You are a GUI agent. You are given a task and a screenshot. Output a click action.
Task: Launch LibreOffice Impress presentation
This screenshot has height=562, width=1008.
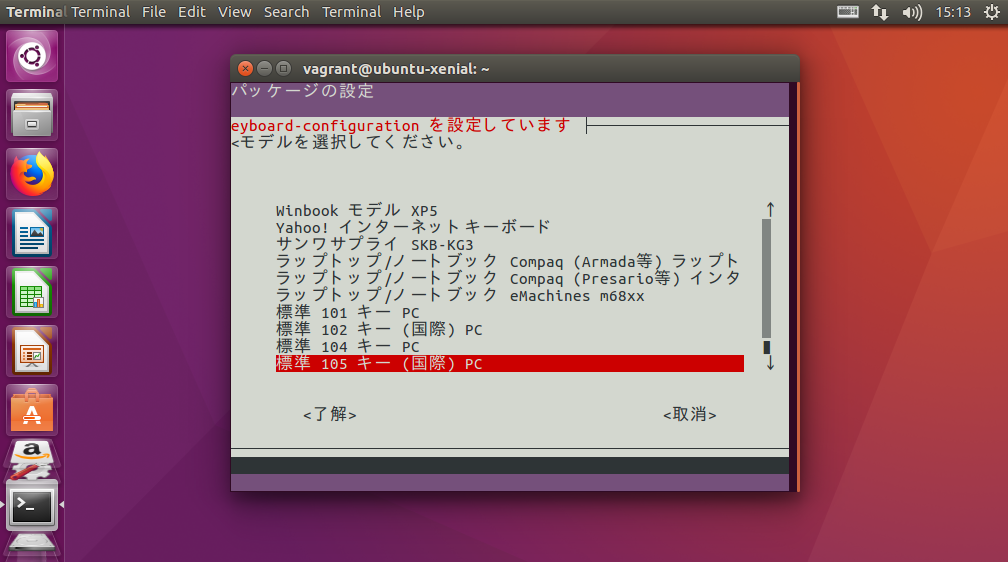[x=32, y=352]
